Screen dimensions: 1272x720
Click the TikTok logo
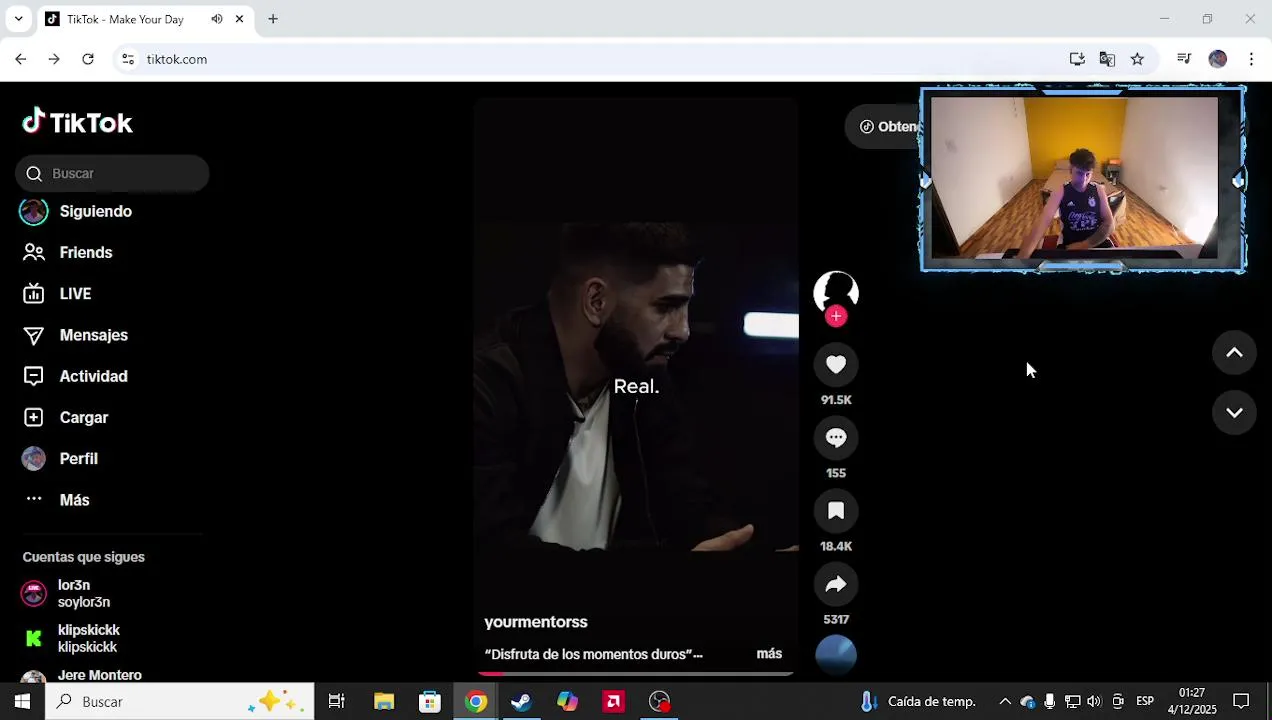pyautogui.click(x=78, y=122)
